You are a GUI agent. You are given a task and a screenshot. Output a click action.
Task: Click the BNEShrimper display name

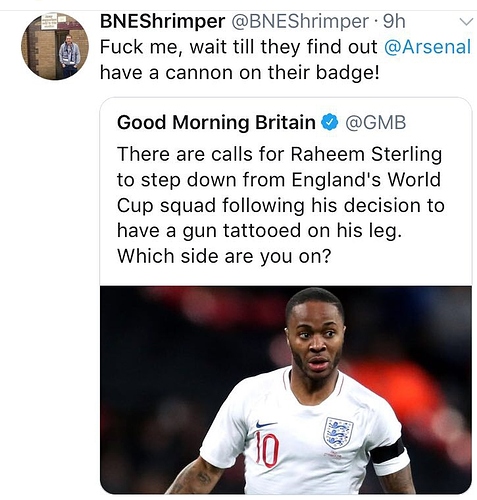[163, 21]
